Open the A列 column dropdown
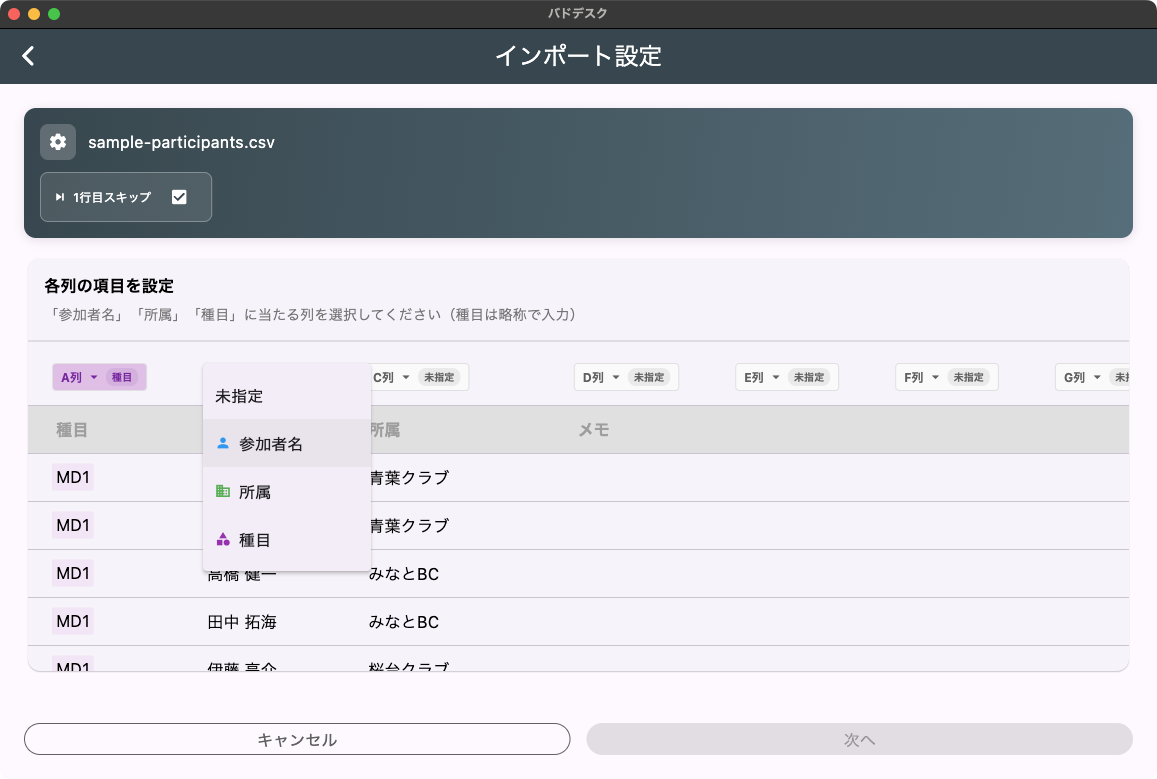Image resolution: width=1157 pixels, height=779 pixels. [x=100, y=377]
